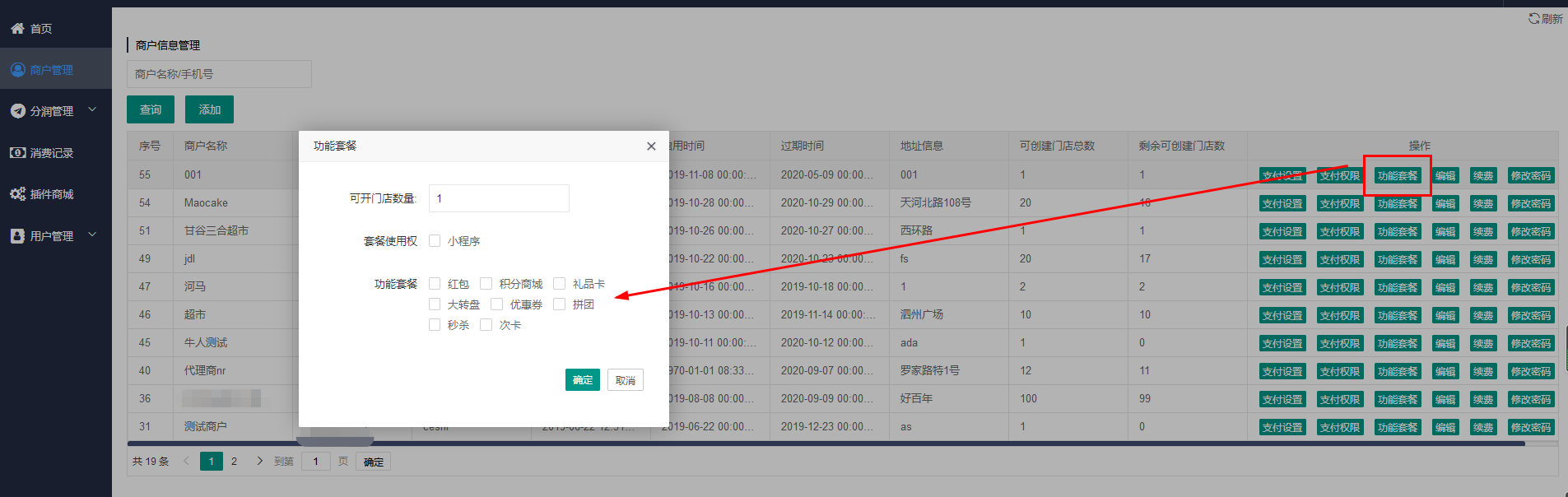Click the home icon beside 首页
1568x497 pixels.
pyautogui.click(x=17, y=28)
